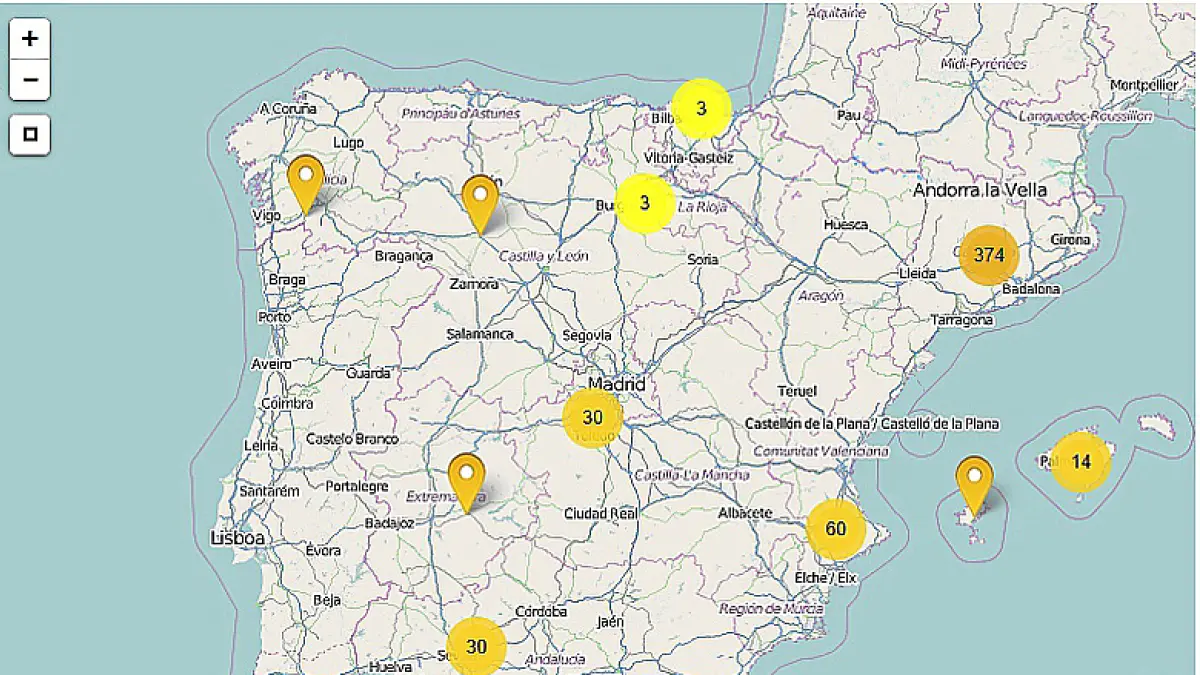Select the pin marker north of Zamora
Screen dimensions: 1200x675
pos(481,201)
